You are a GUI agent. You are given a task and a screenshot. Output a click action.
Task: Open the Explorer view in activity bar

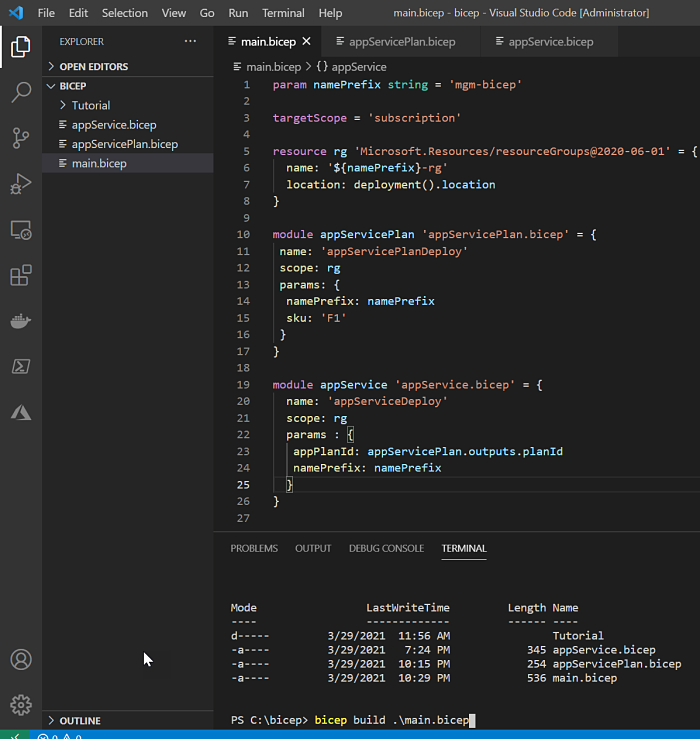21,47
